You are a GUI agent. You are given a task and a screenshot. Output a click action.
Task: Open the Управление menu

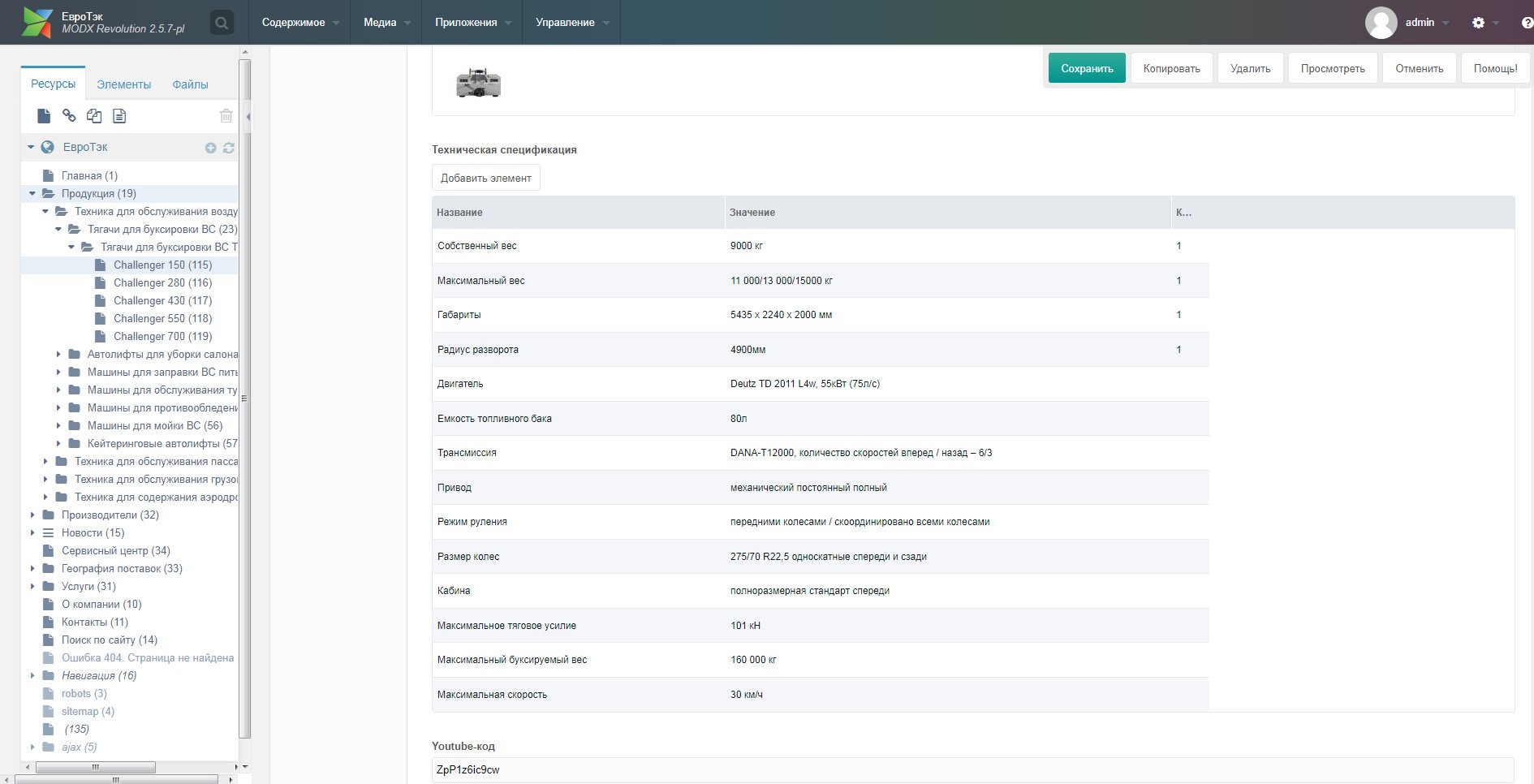(x=571, y=23)
